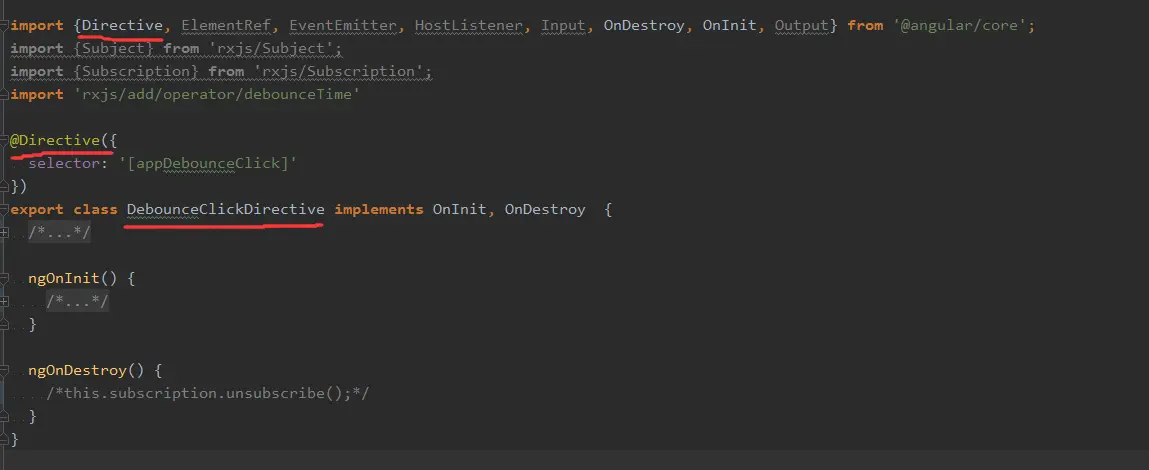The width and height of the screenshot is (1149, 470).
Task: Click the 'export' keyword
Action: 37,209
